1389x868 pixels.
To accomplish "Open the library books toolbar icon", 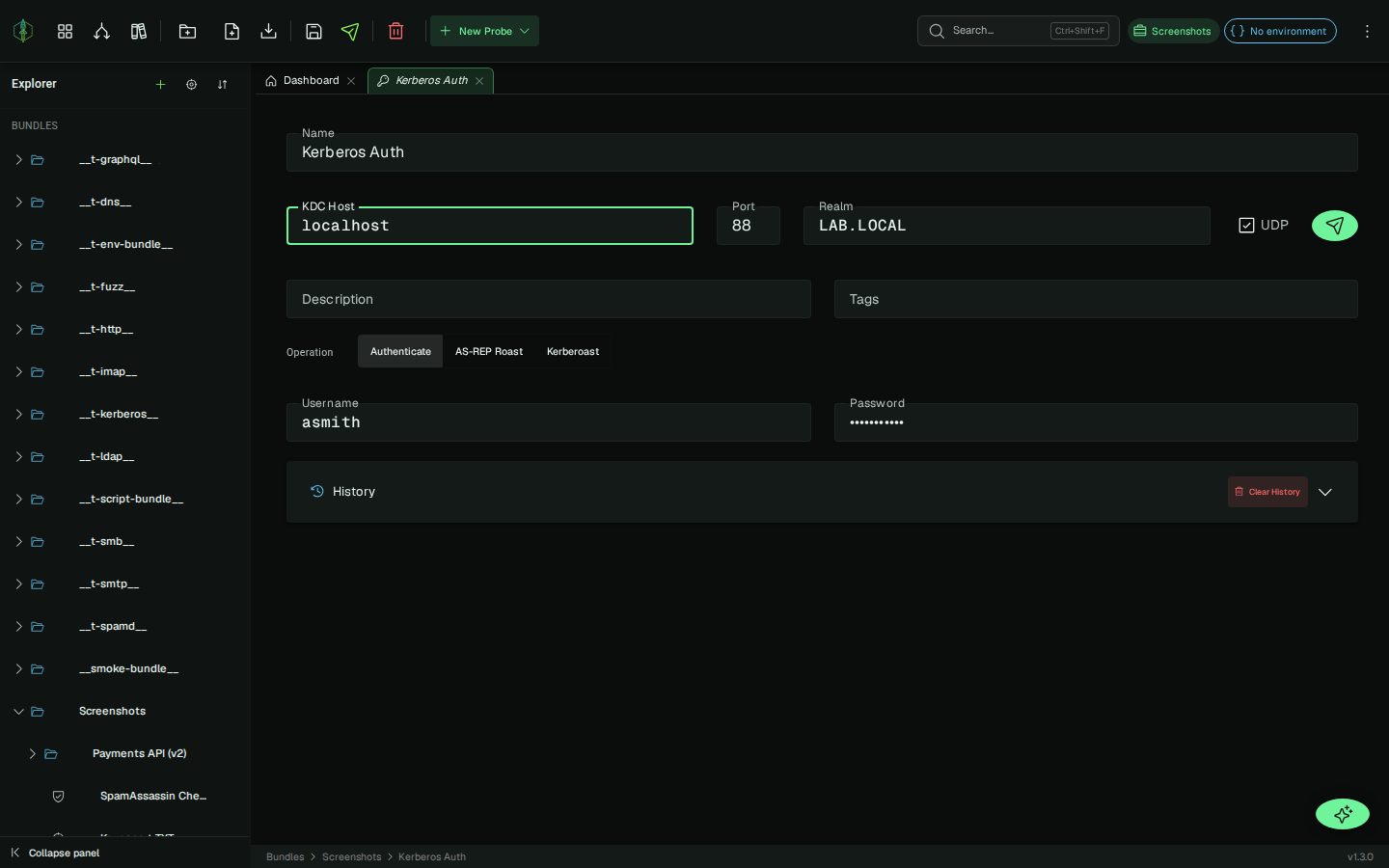I will point(139,31).
